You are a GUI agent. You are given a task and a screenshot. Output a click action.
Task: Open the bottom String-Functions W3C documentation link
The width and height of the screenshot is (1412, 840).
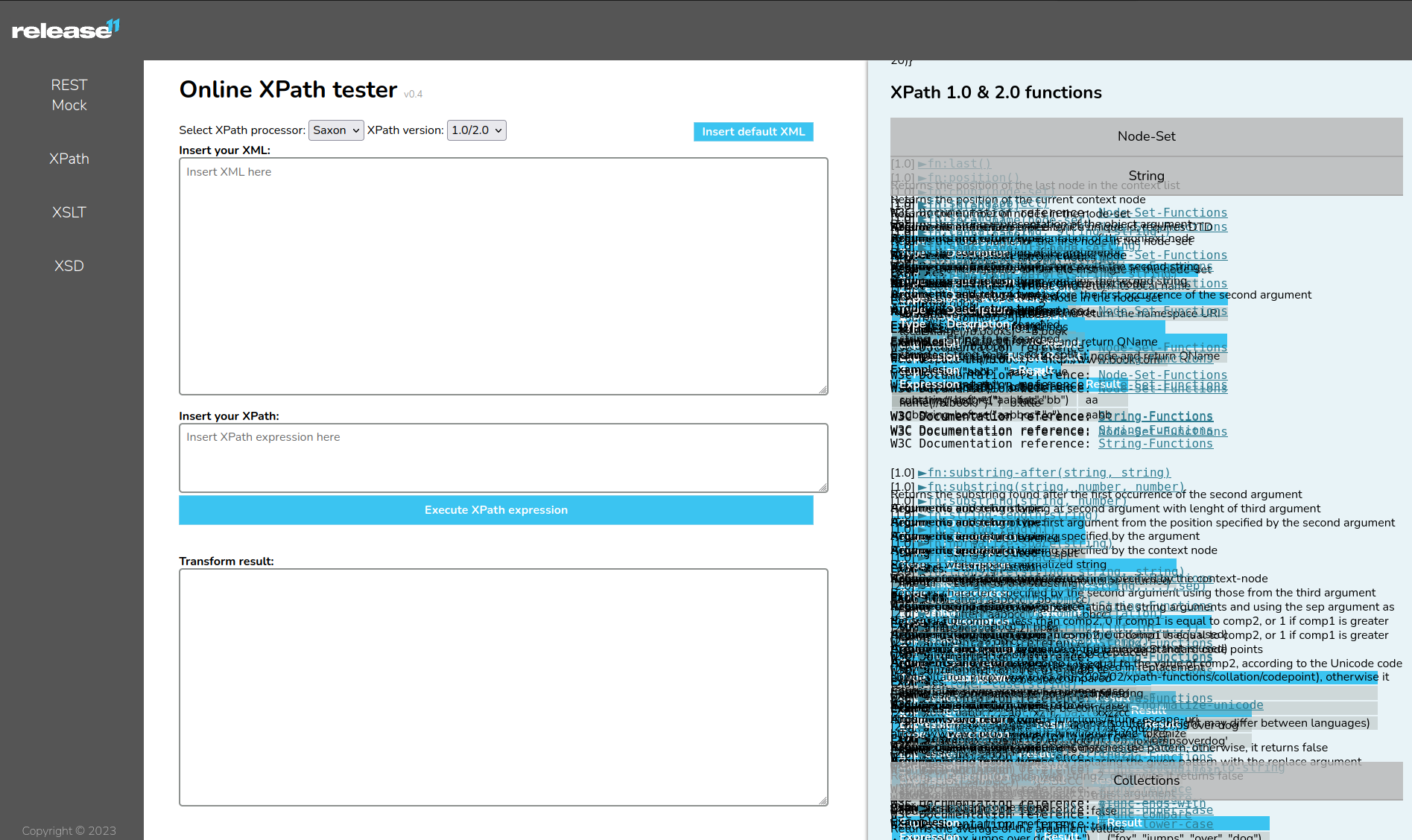pos(1155,444)
